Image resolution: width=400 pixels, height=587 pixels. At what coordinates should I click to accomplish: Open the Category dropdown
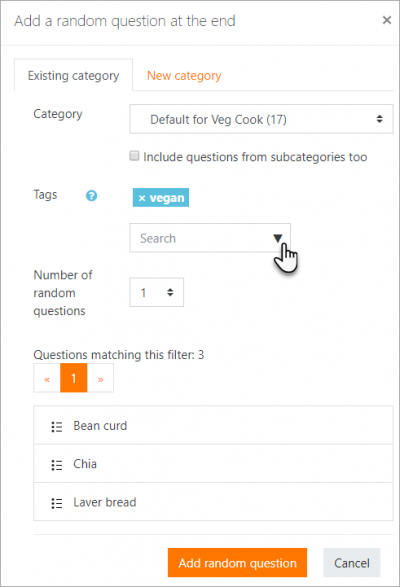point(261,119)
